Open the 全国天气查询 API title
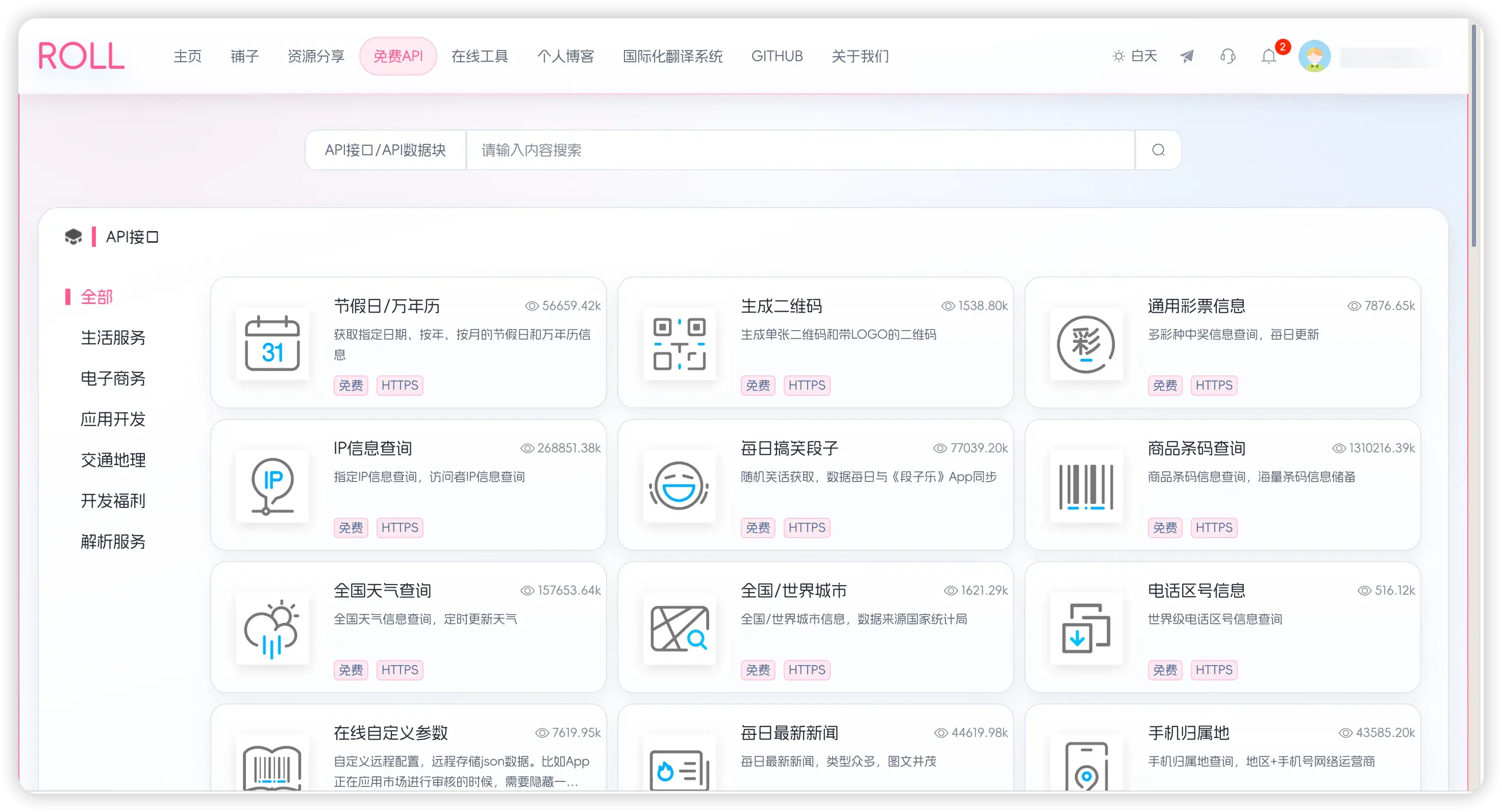 coord(383,590)
